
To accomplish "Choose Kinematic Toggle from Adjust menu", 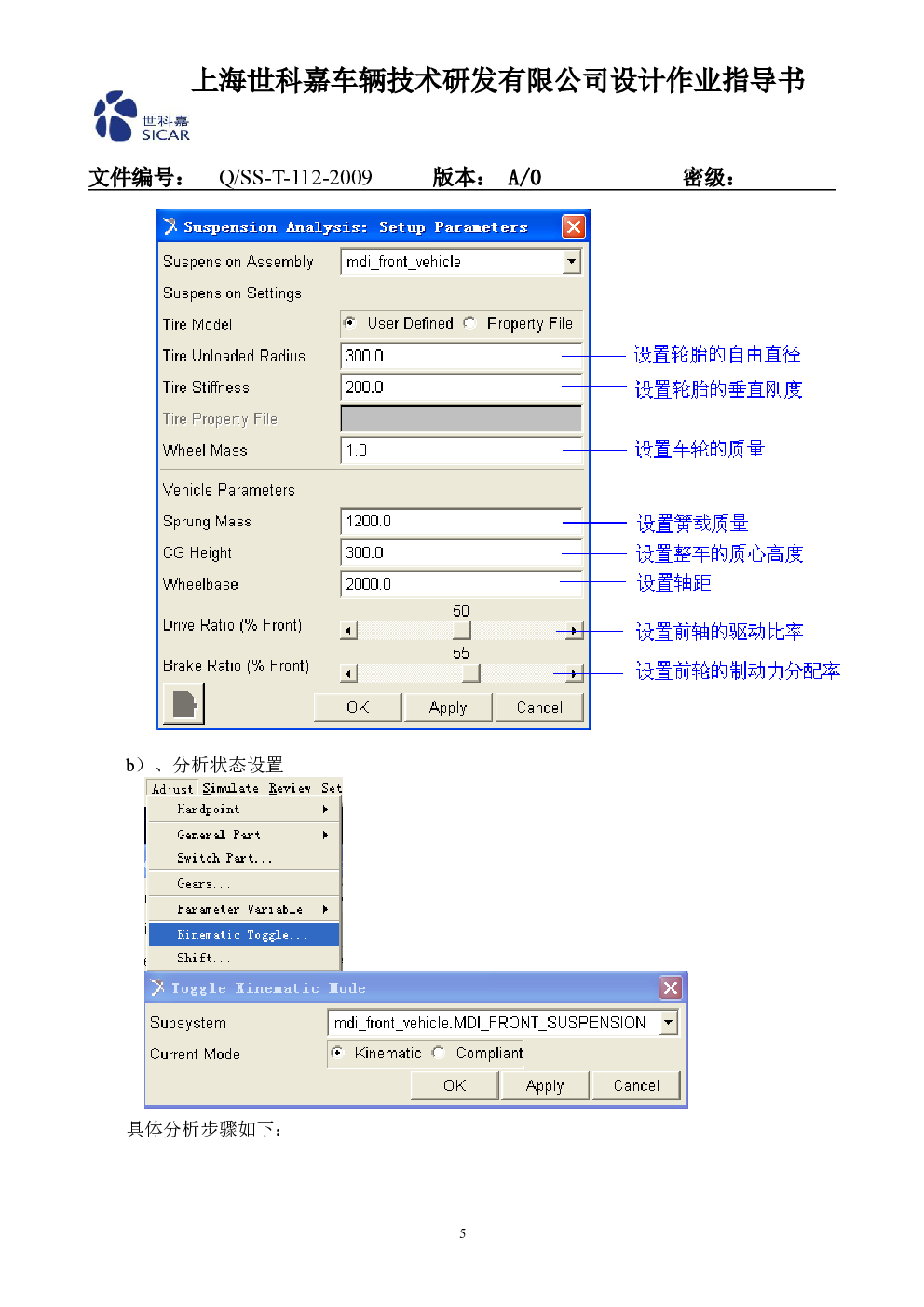I will pos(241,934).
